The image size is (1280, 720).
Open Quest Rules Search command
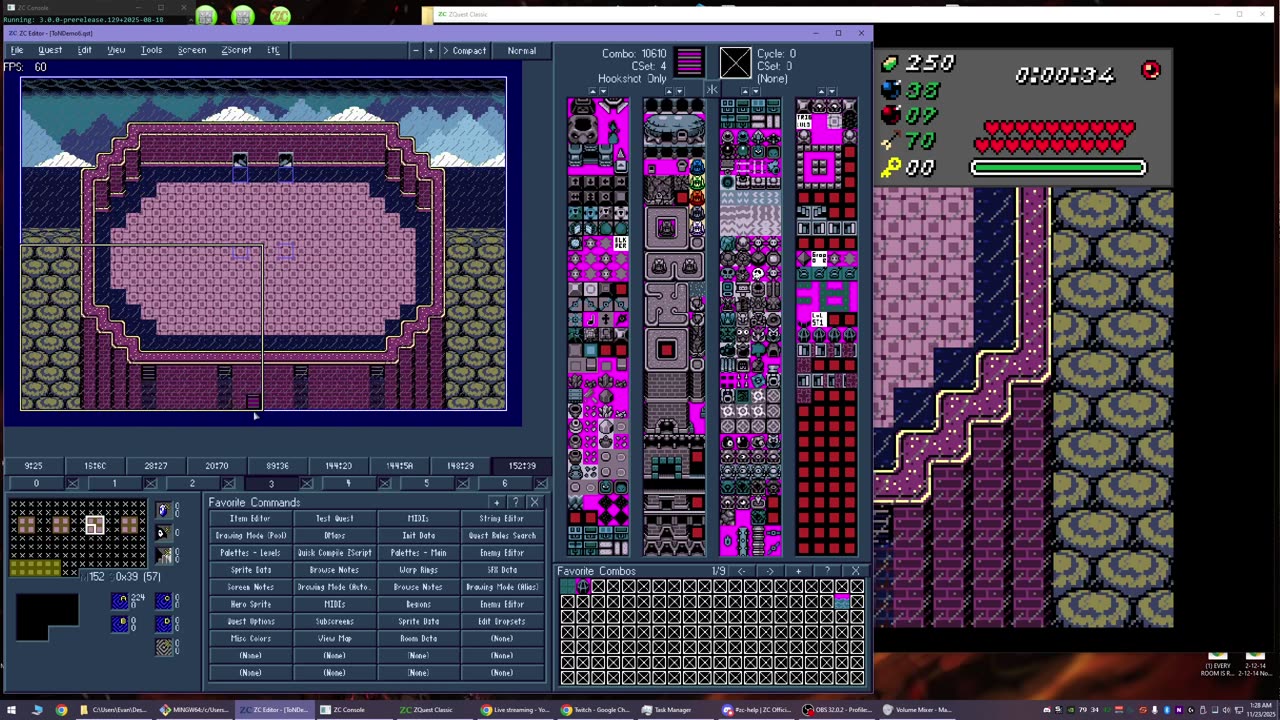pos(502,536)
